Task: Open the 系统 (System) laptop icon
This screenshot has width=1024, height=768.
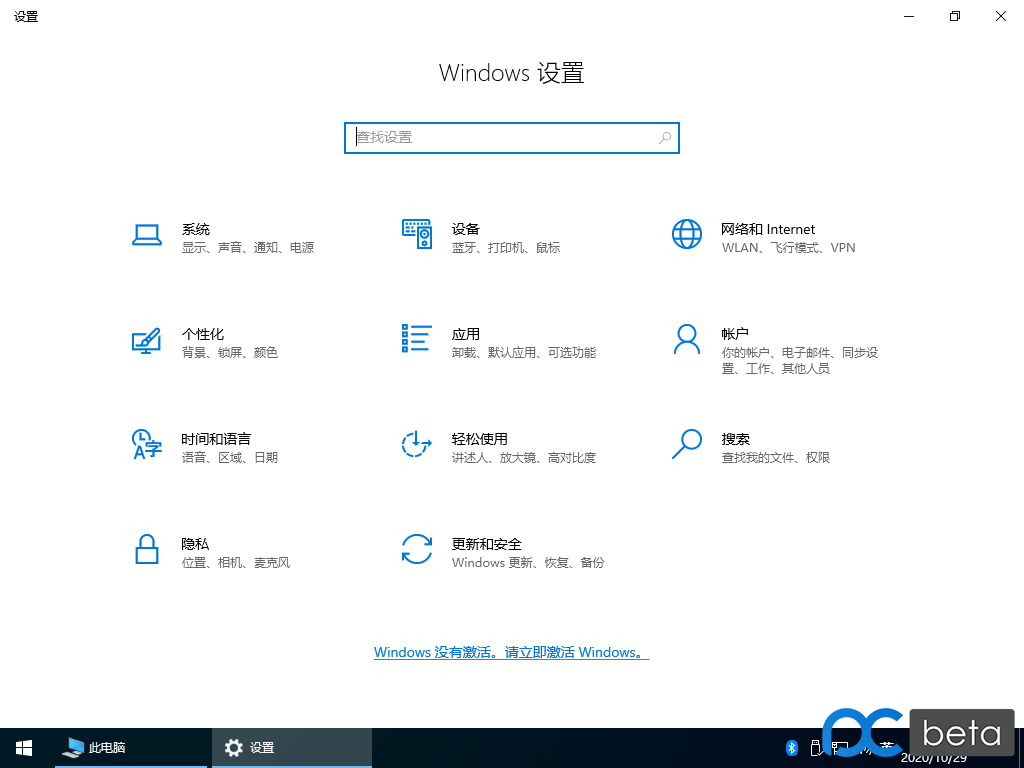Action: (x=147, y=234)
